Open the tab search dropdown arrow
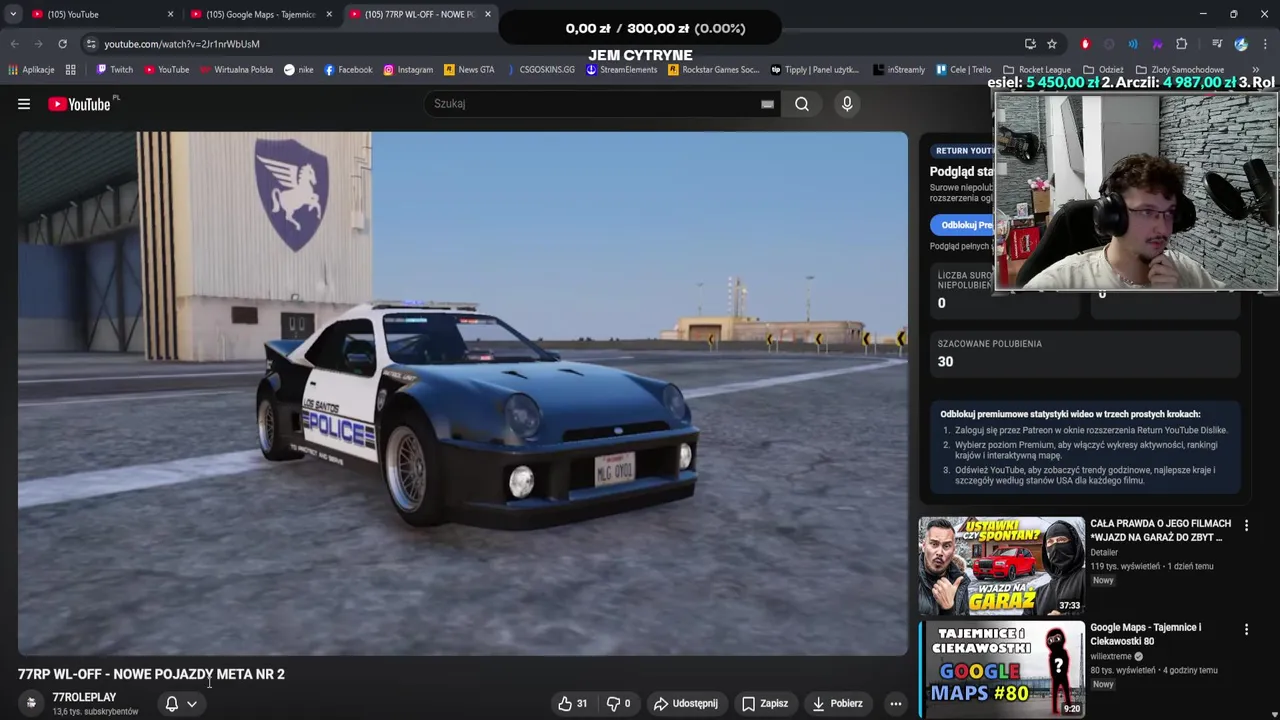This screenshot has width=1280, height=720. click(x=13, y=14)
